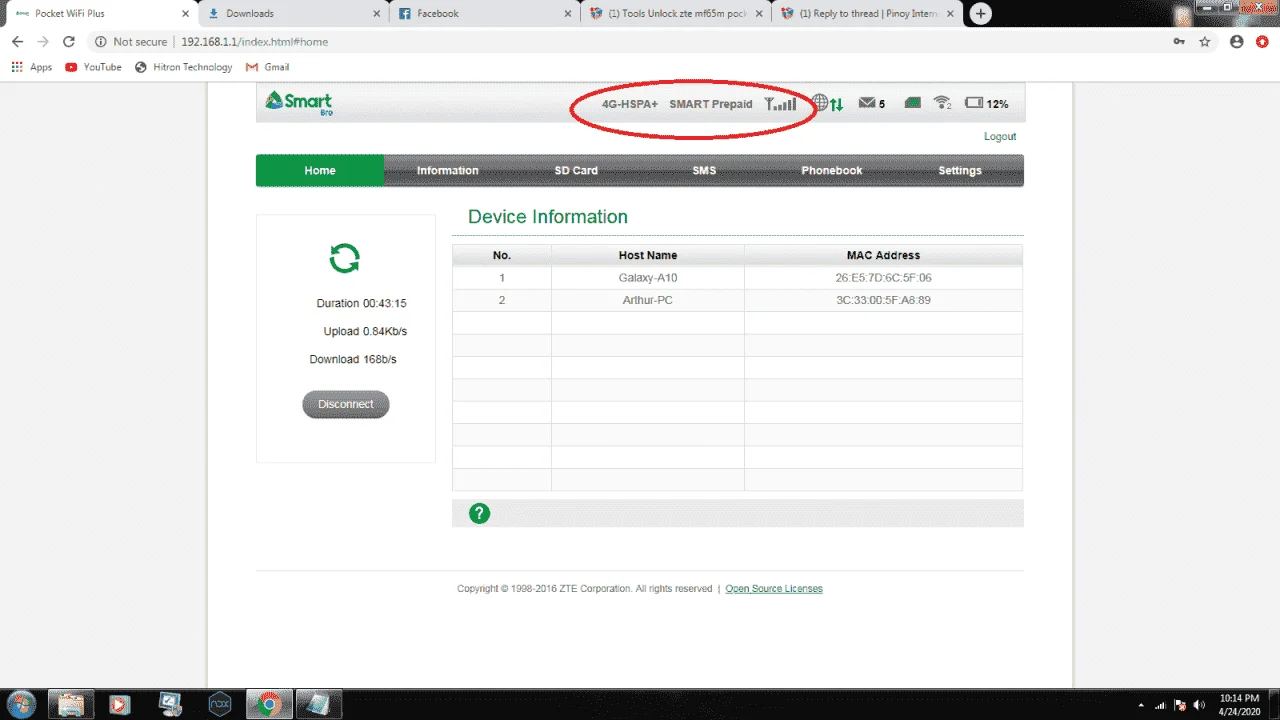Viewport: 1280px width, 720px height.
Task: Click the battery level icon
Action: (x=974, y=103)
